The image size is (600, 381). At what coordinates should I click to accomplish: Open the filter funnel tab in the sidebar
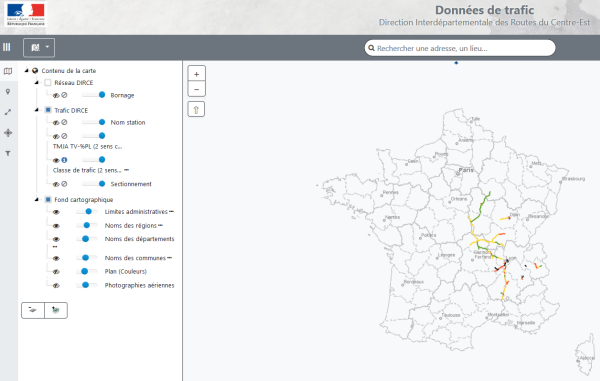click(8, 153)
